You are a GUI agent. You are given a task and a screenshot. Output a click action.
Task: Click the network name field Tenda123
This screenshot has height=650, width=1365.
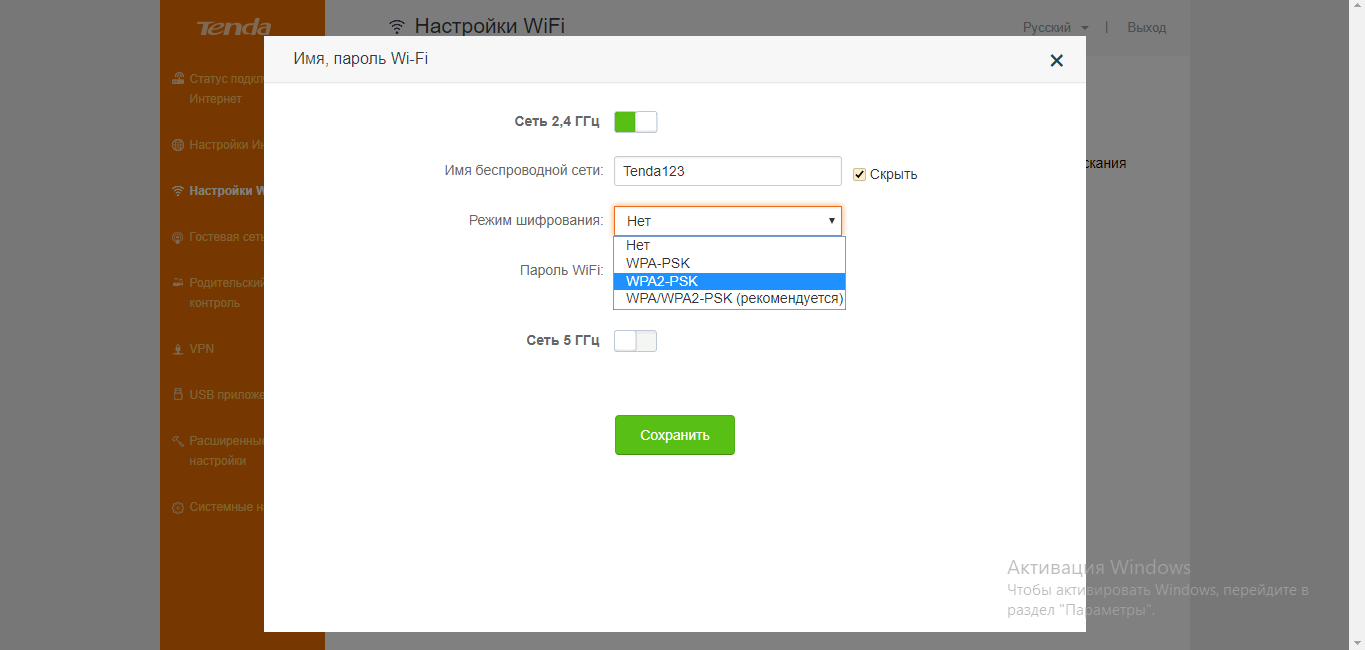click(x=728, y=171)
